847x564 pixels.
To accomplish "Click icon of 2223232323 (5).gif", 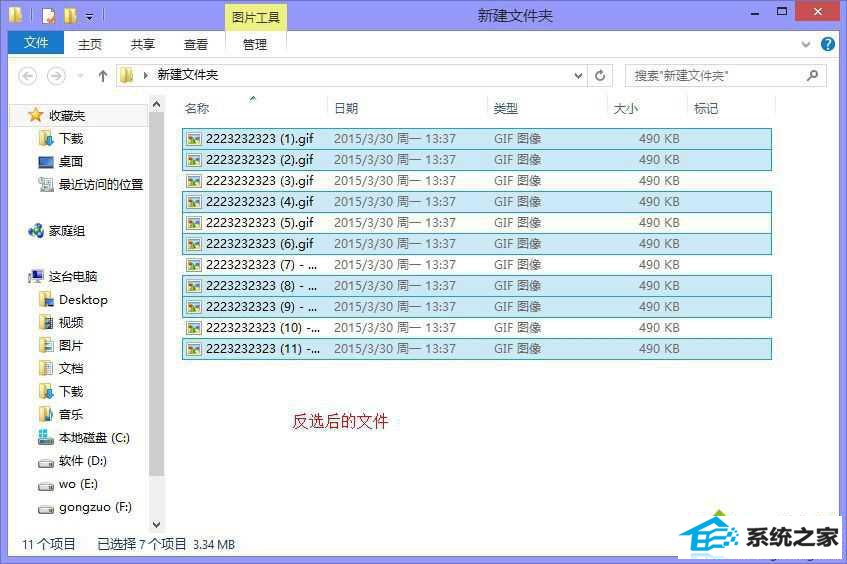I will 193,223.
